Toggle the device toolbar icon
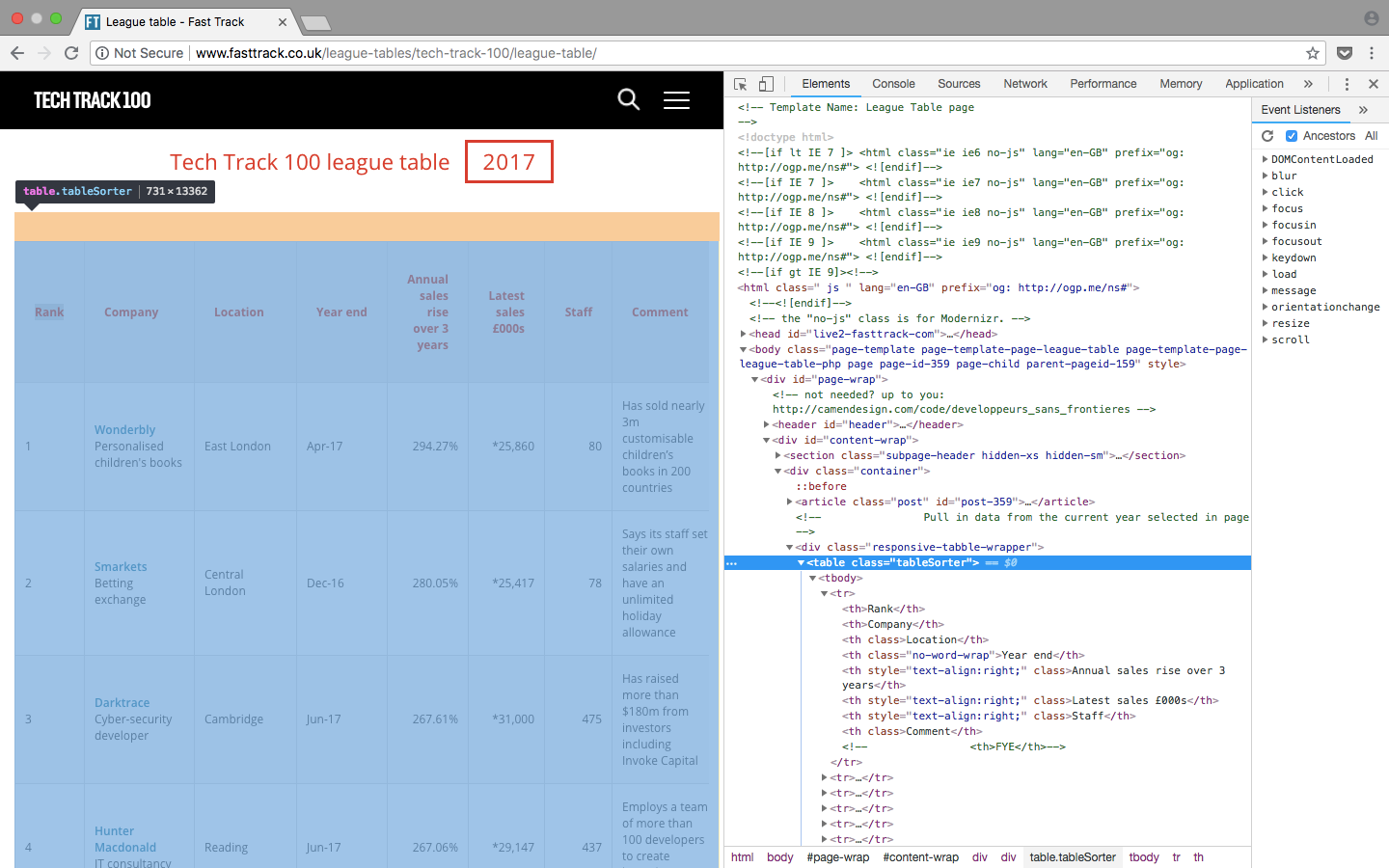 pyautogui.click(x=766, y=84)
